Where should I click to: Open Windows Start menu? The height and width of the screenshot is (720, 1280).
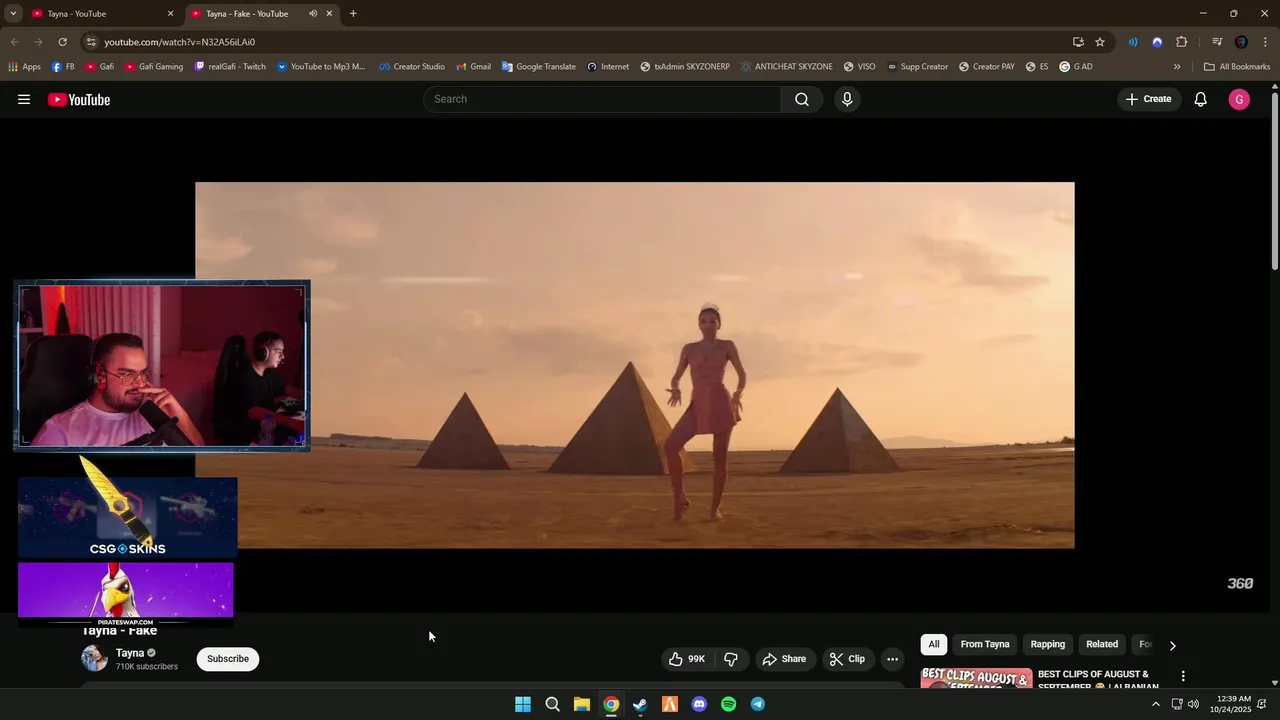[523, 704]
